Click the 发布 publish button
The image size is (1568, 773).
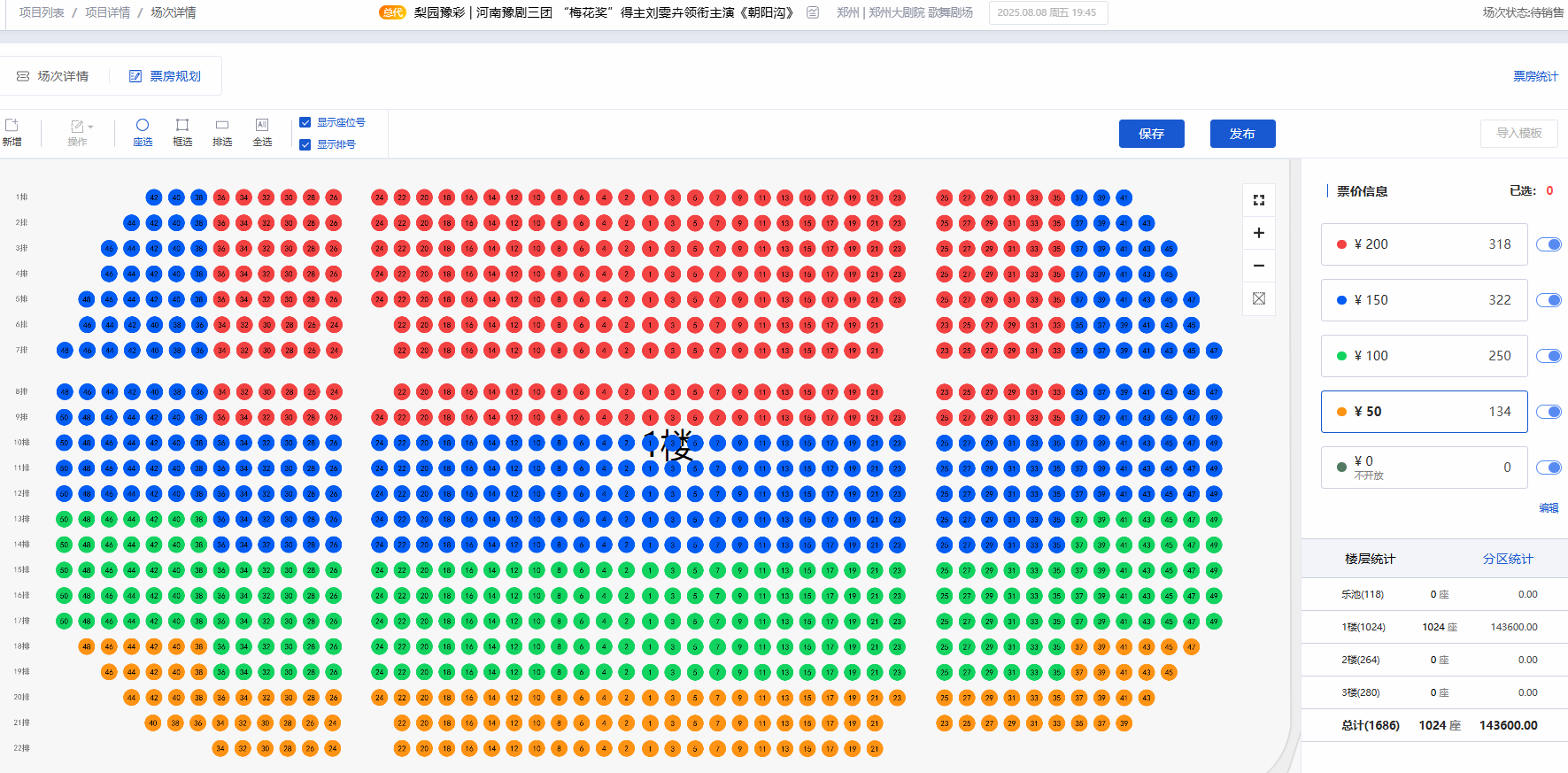click(x=1242, y=134)
